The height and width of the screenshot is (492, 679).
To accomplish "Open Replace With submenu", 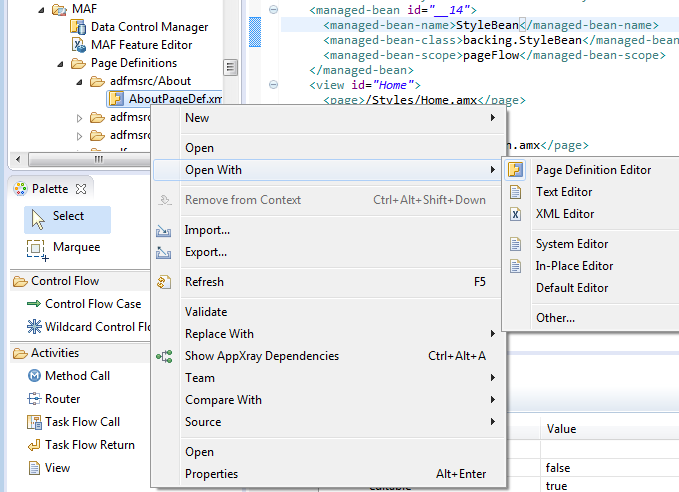I will tap(329, 334).
